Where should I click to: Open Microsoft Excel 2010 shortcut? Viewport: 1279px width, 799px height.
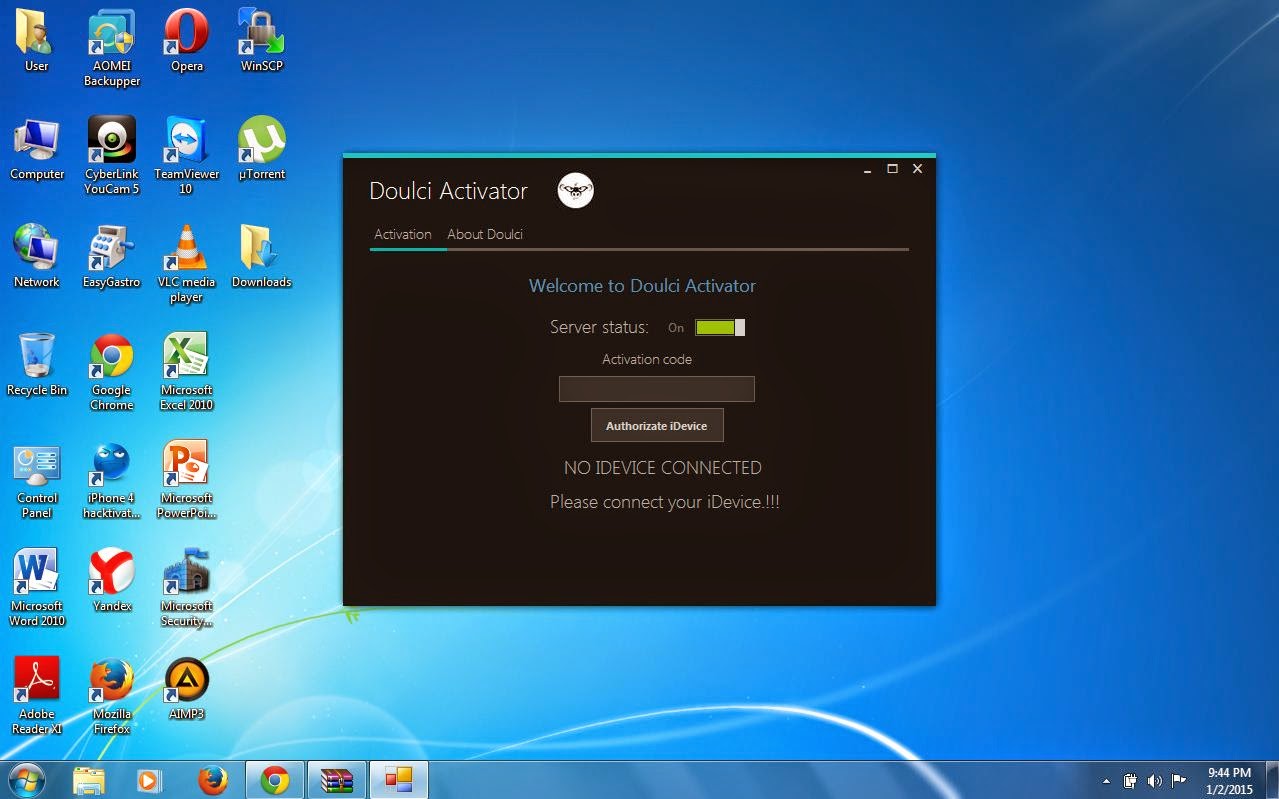coord(186,371)
